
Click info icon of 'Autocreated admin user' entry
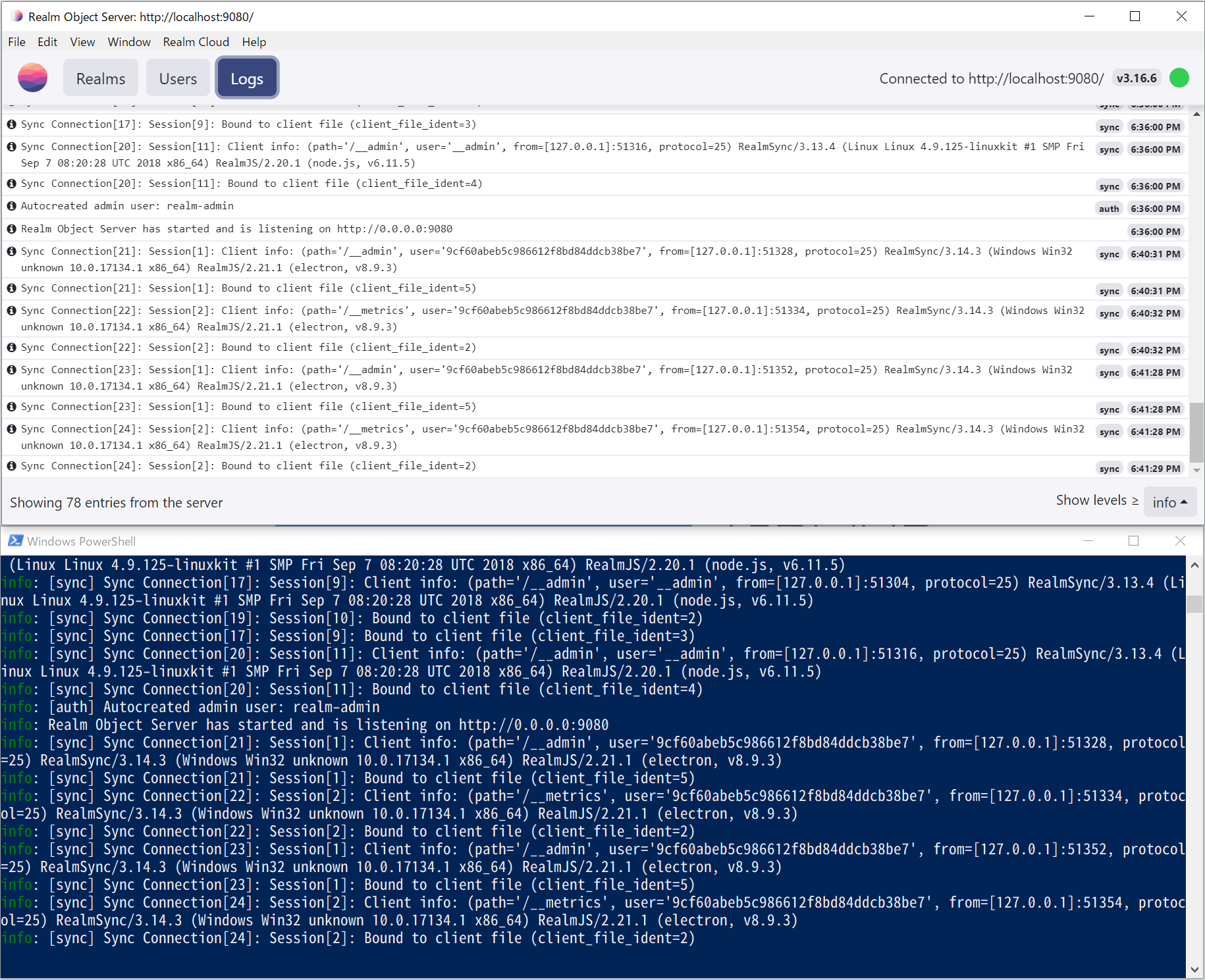click(11, 206)
